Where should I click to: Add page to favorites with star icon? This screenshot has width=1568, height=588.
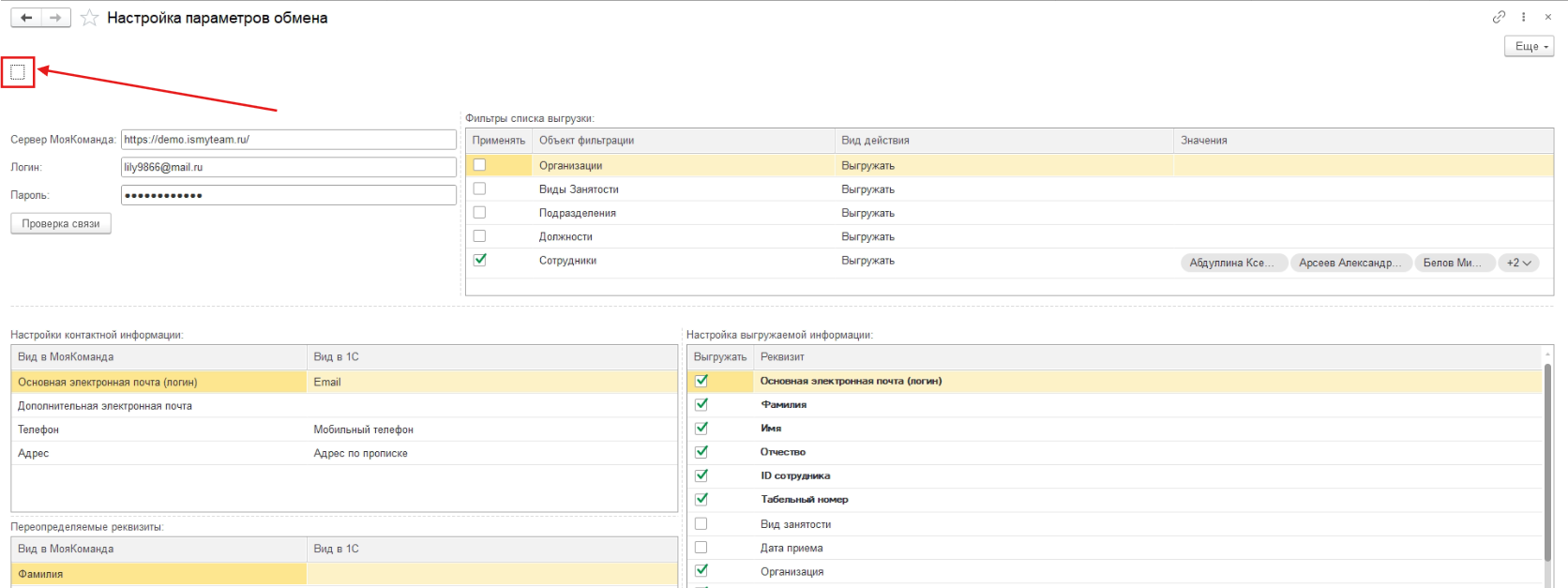click(x=89, y=18)
